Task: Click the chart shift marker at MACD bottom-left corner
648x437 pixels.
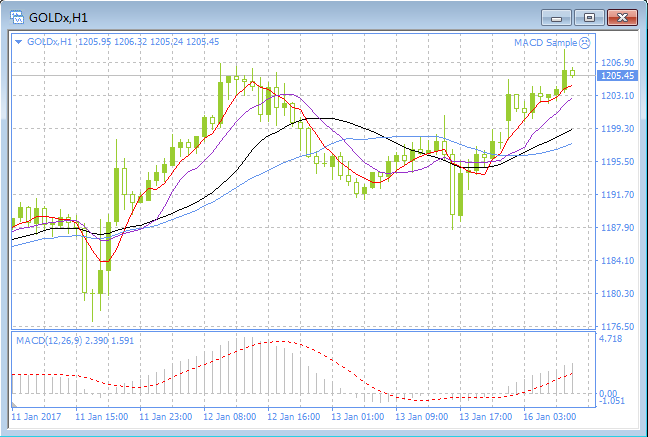Action: click(x=14, y=404)
